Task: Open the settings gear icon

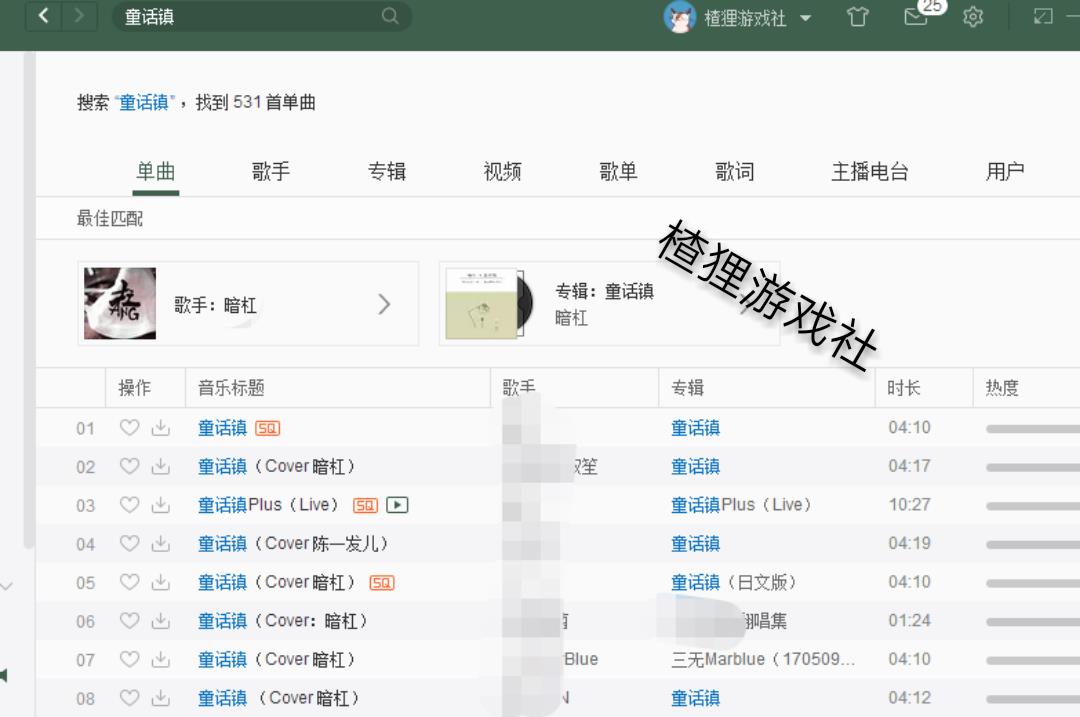Action: (x=973, y=17)
